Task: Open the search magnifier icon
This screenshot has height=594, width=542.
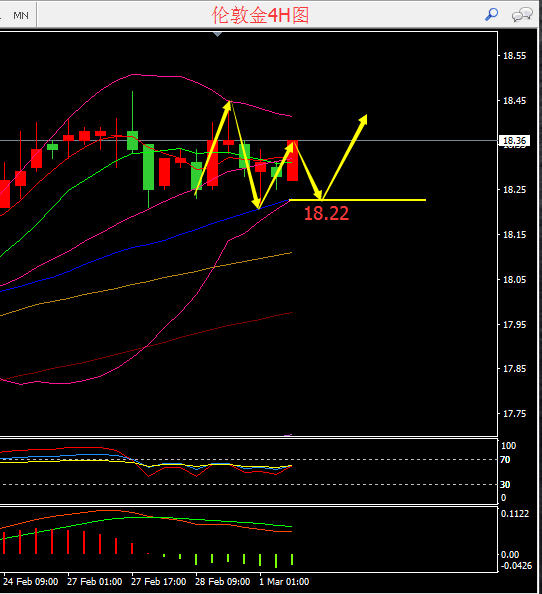Action: [492, 14]
